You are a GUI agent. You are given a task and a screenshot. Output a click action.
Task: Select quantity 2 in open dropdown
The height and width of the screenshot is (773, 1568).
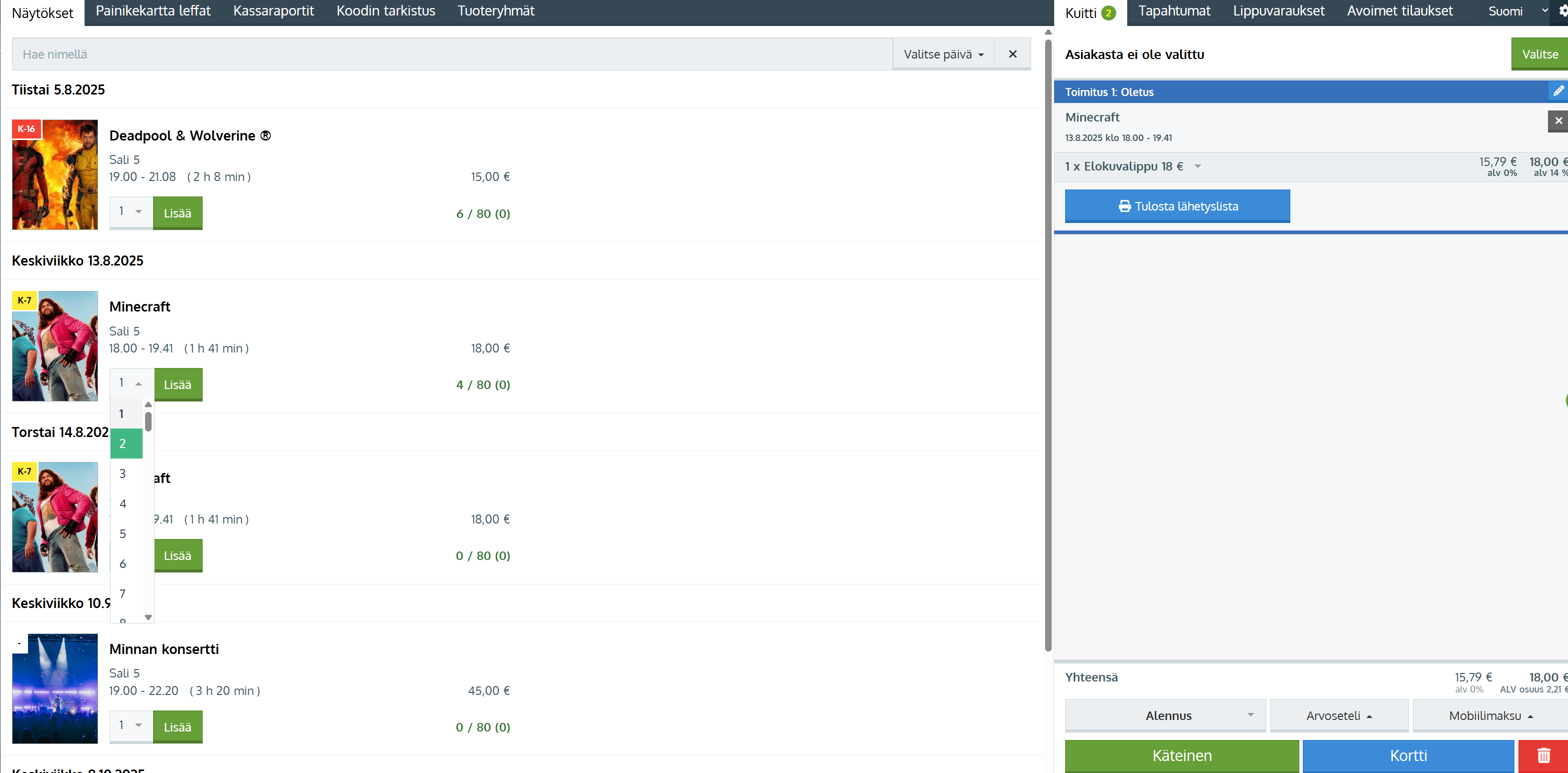126,443
